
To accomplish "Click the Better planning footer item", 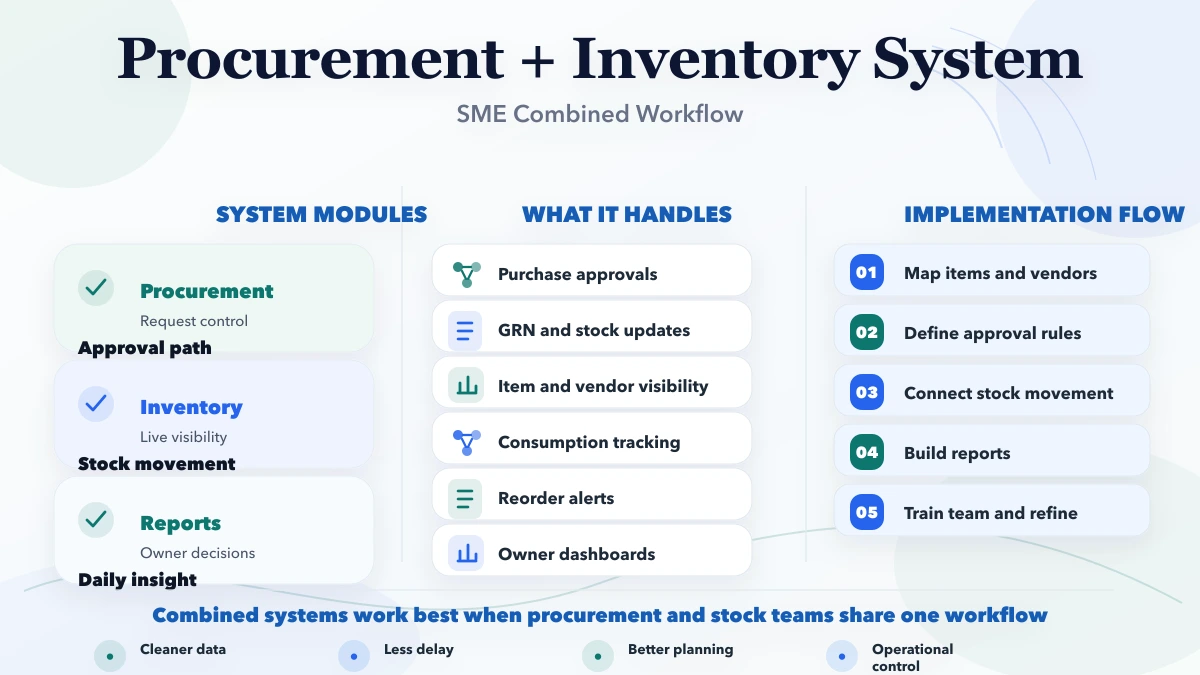I will pyautogui.click(x=679, y=649).
